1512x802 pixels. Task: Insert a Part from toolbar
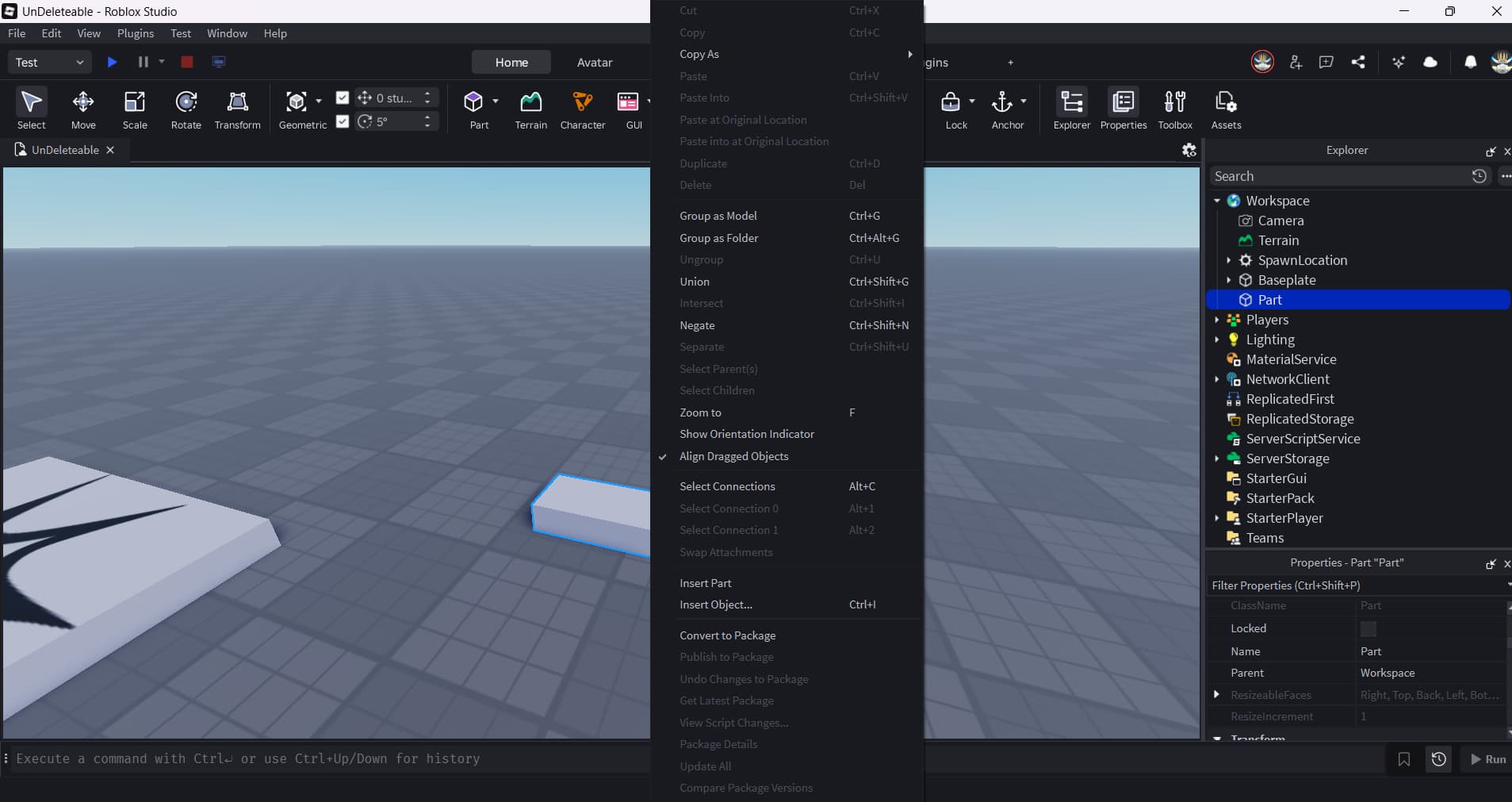(x=473, y=109)
